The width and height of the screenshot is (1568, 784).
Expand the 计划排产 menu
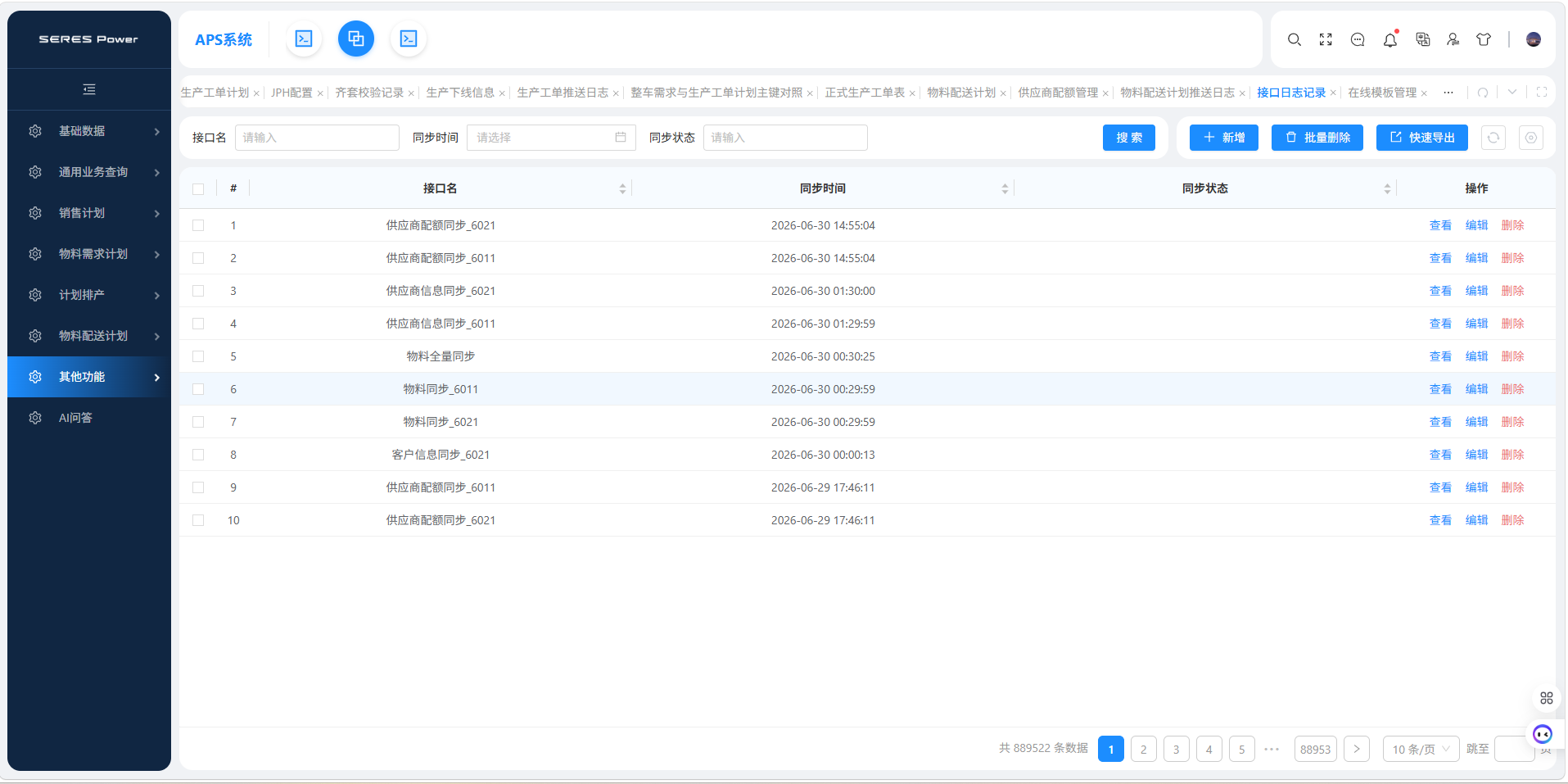89,295
